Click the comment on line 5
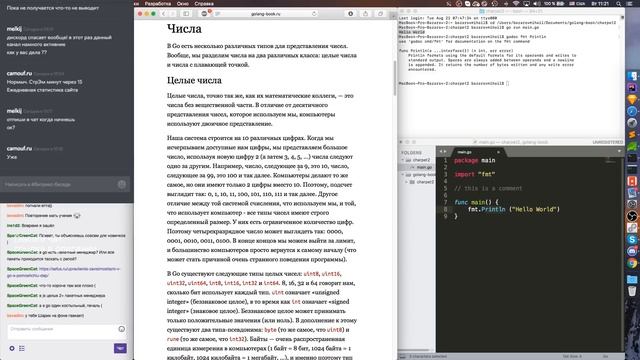Viewport: 640px width, 360px height. 488,189
